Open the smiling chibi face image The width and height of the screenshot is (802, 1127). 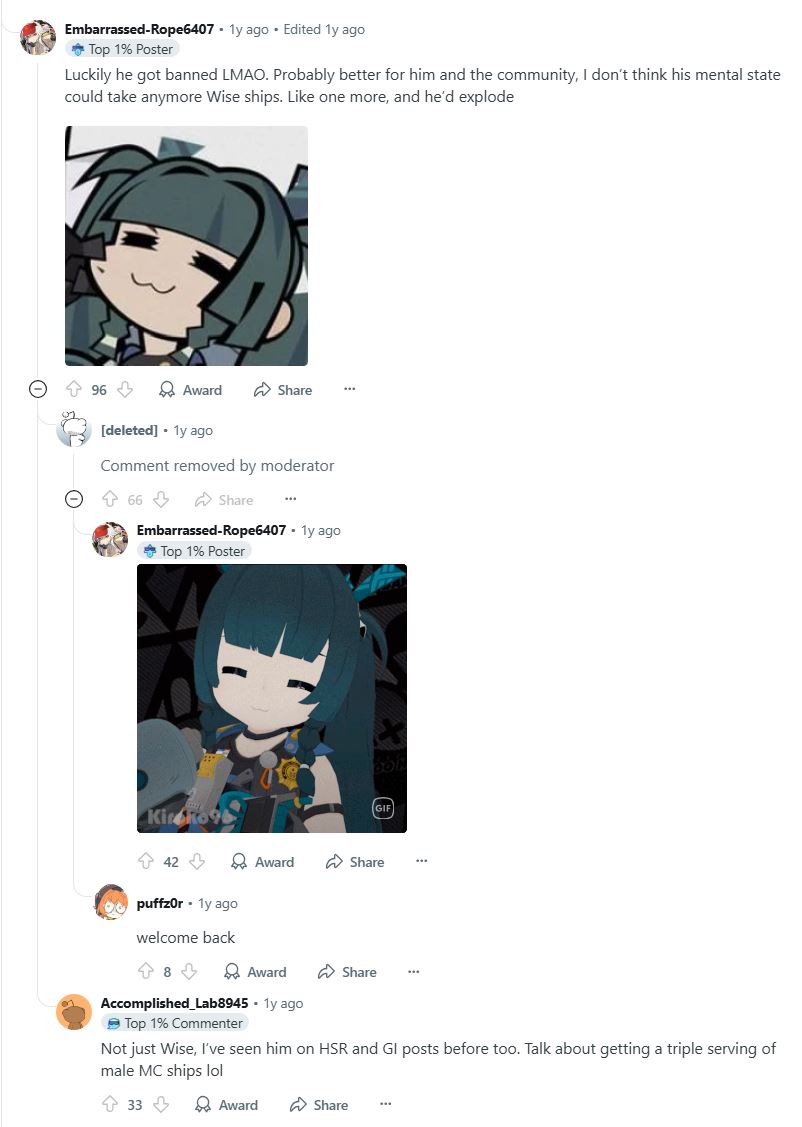186,246
